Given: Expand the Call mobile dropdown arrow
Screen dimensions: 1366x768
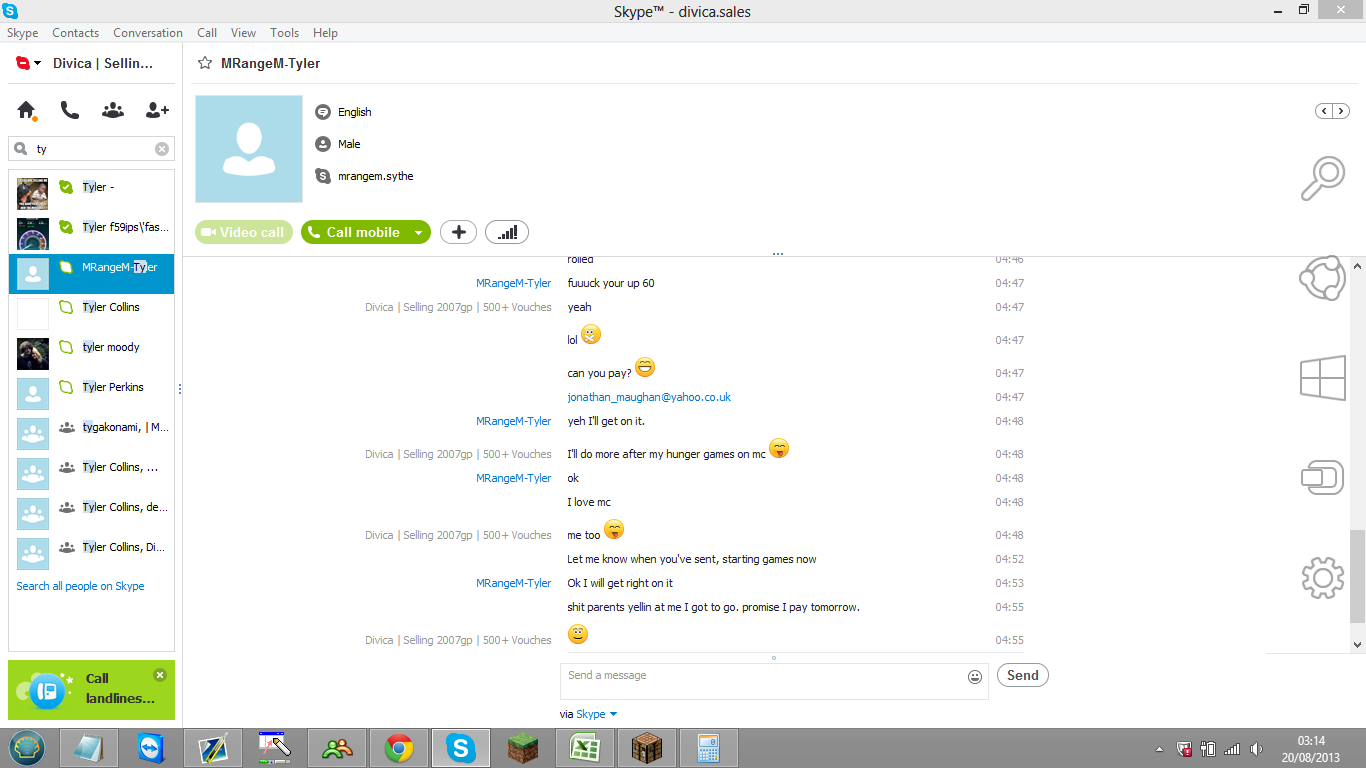Looking at the screenshot, I should point(420,232).
